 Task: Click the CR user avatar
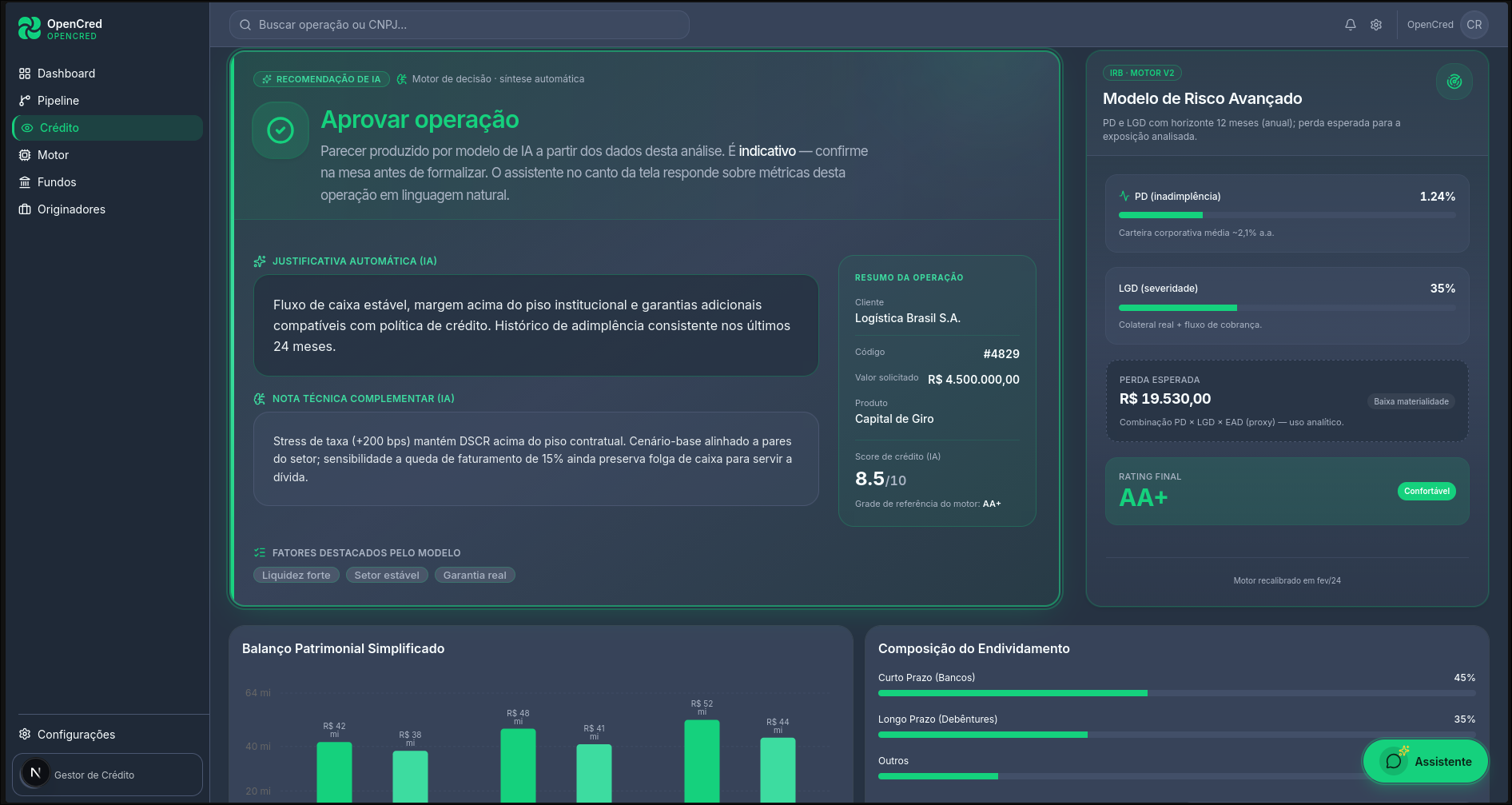tap(1474, 25)
